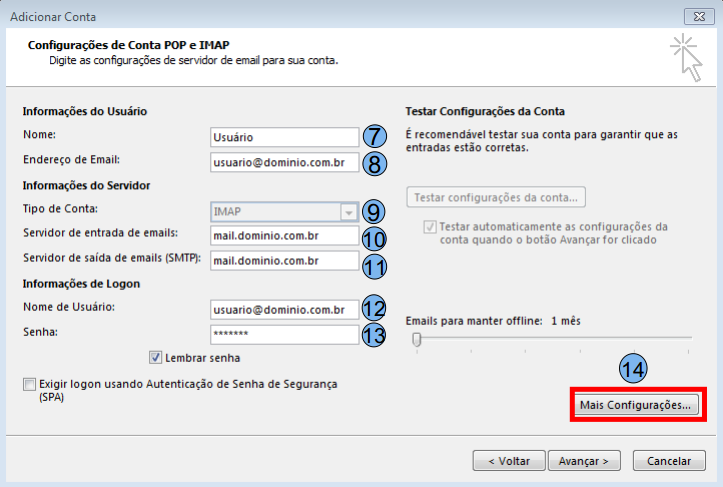Click Cancelar to dismiss the dialog
Viewport: 723px width, 487px height.
coord(669,461)
